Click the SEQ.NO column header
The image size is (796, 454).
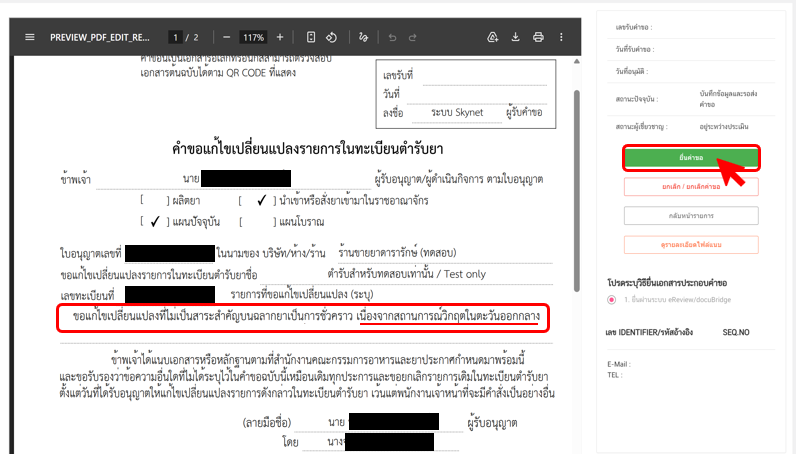click(736, 332)
